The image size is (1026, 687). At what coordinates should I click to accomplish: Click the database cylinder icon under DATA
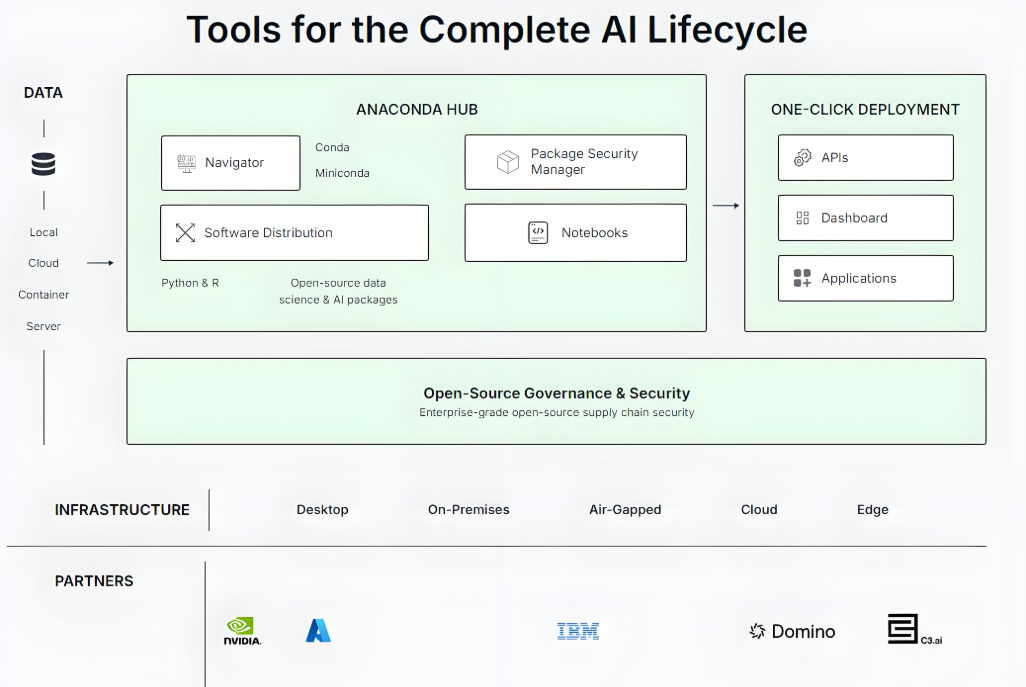point(43,164)
